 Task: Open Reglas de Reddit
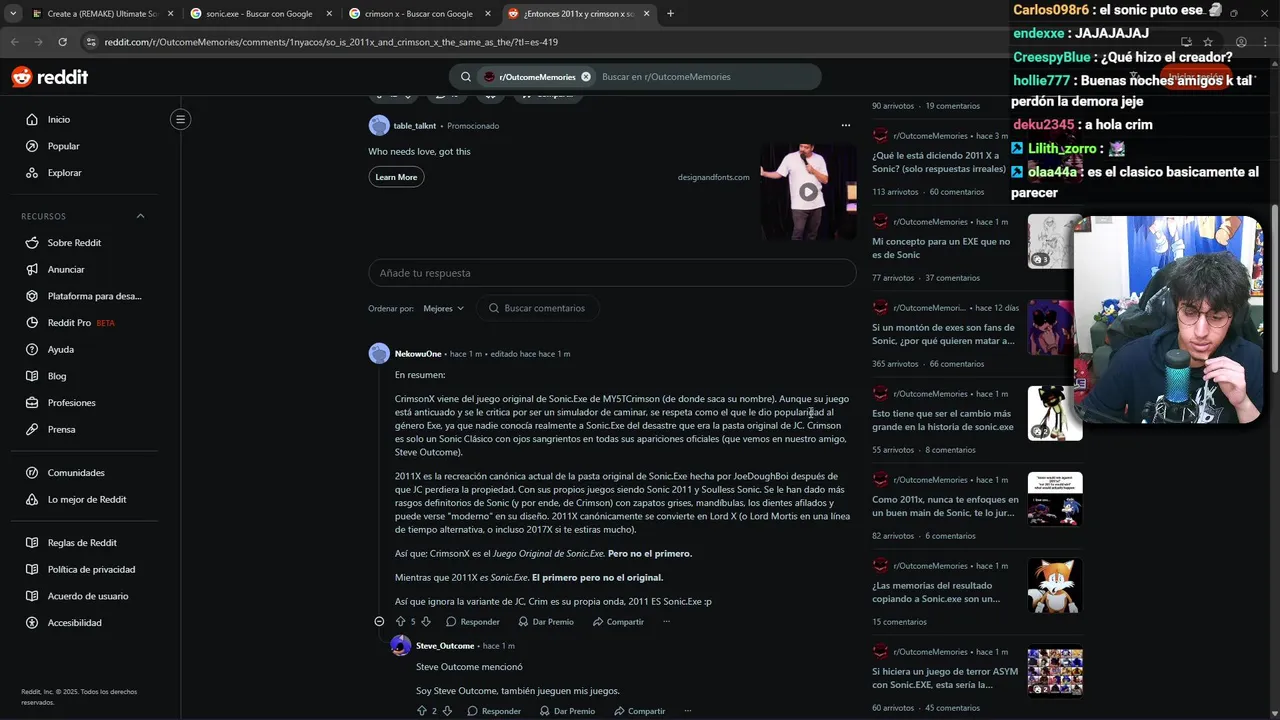click(82, 543)
